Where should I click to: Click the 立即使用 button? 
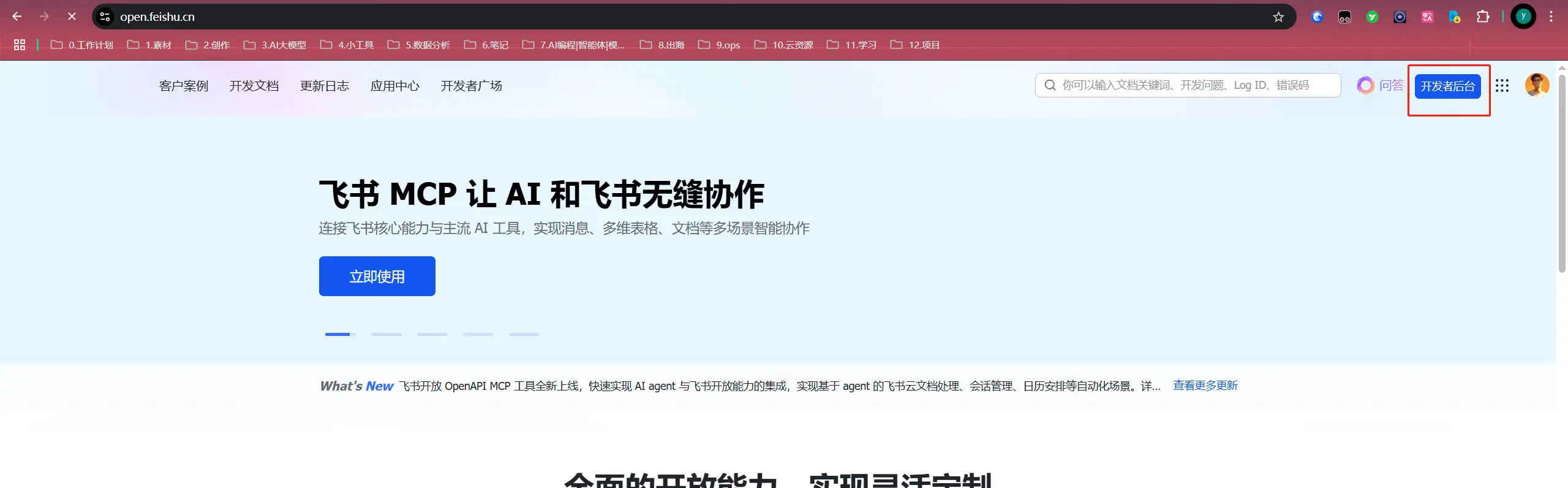(x=377, y=276)
